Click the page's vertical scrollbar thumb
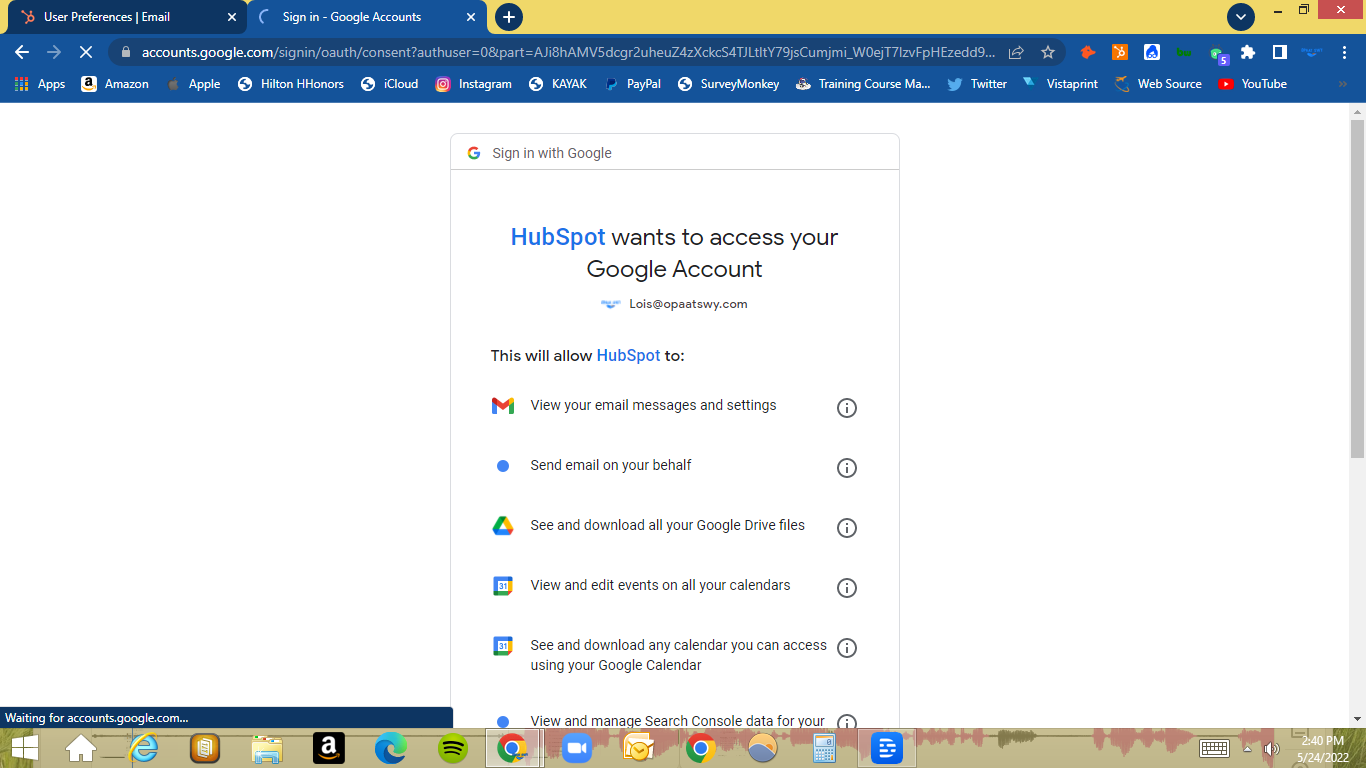This screenshot has height=768, width=1366. (x=1357, y=290)
